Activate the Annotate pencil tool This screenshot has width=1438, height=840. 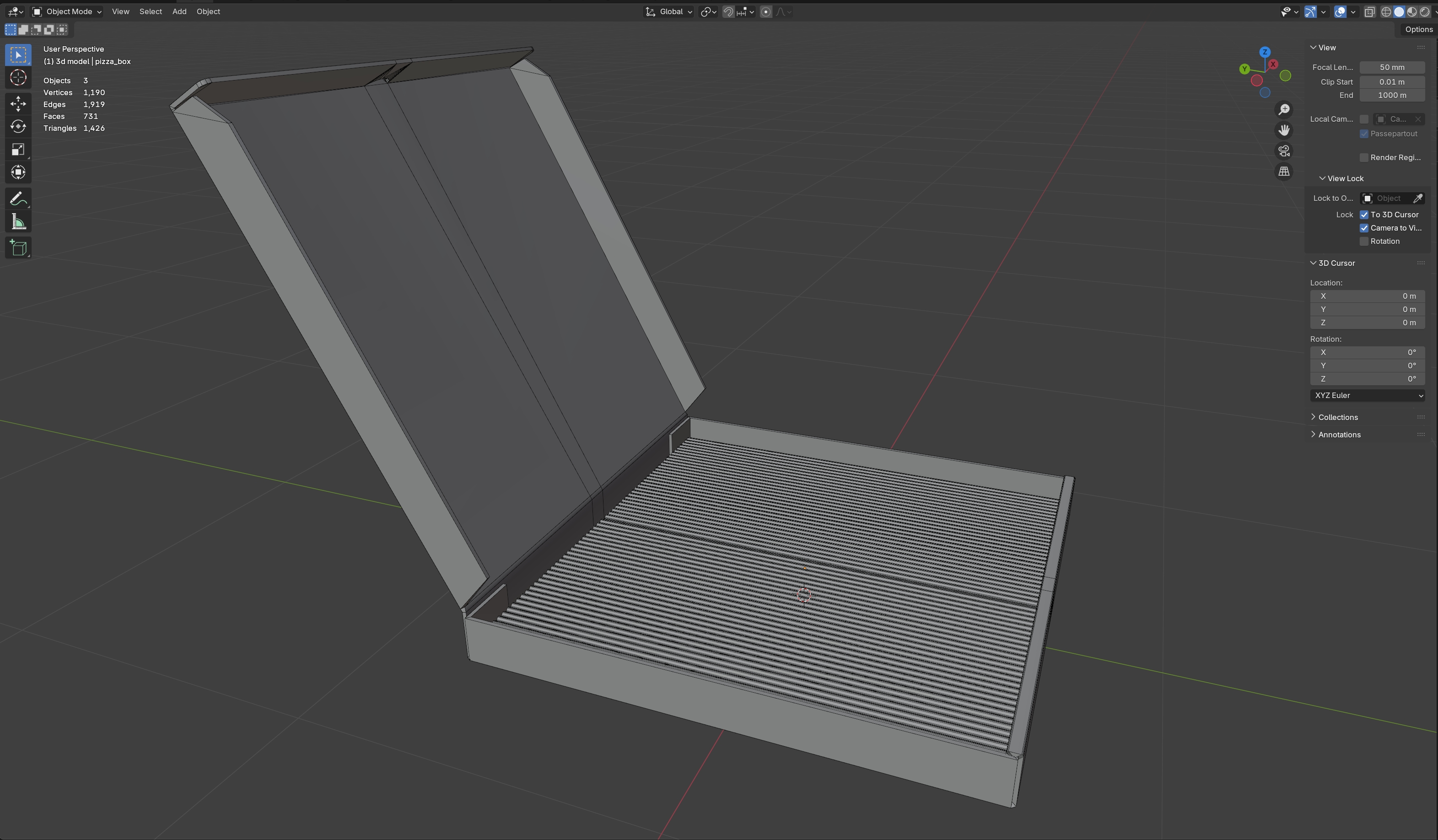[18, 199]
